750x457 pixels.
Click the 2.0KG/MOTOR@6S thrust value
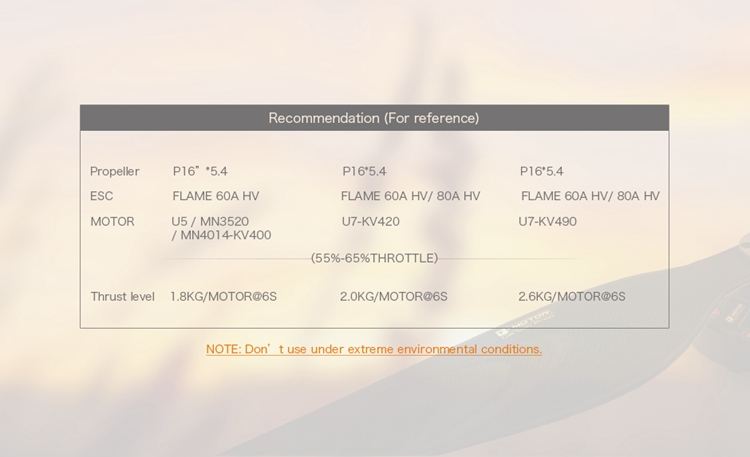(x=393, y=296)
